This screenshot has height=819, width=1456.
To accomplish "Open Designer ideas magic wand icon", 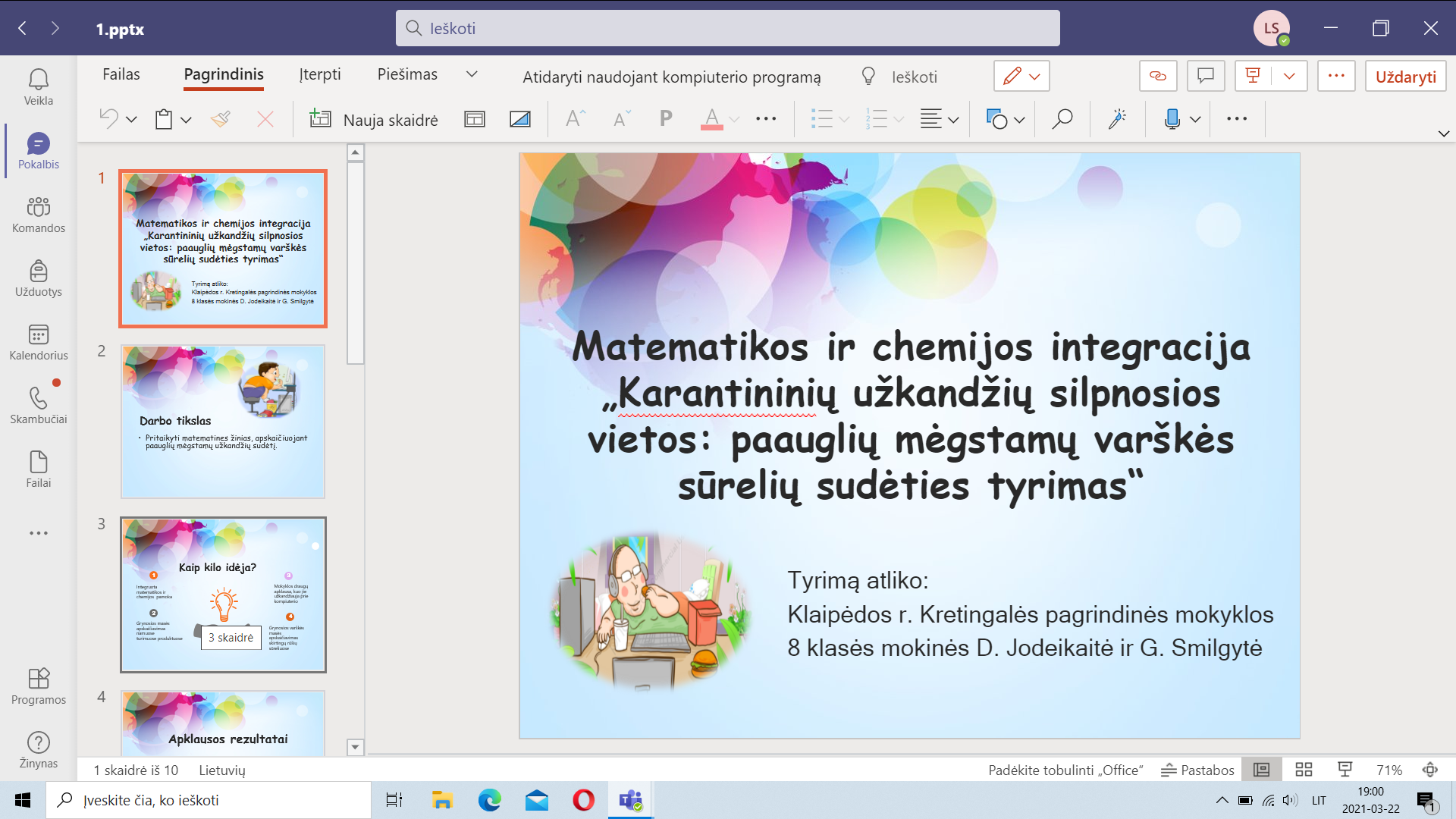I will (x=1117, y=119).
